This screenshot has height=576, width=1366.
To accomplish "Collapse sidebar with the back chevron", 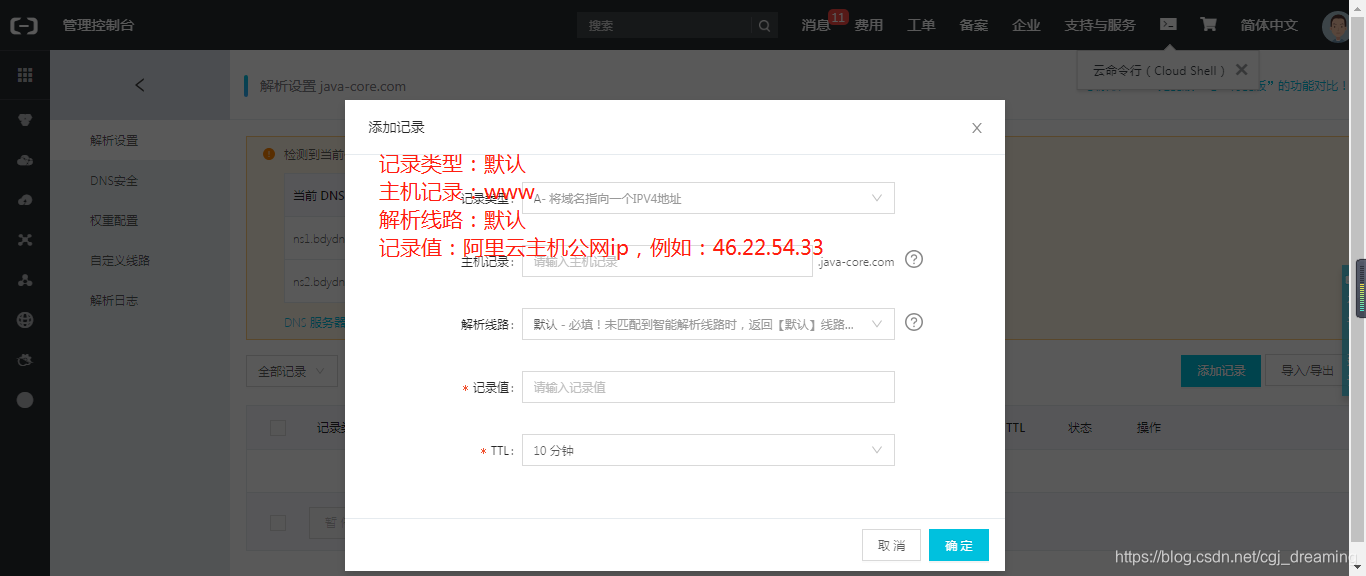I will tap(139, 85).
